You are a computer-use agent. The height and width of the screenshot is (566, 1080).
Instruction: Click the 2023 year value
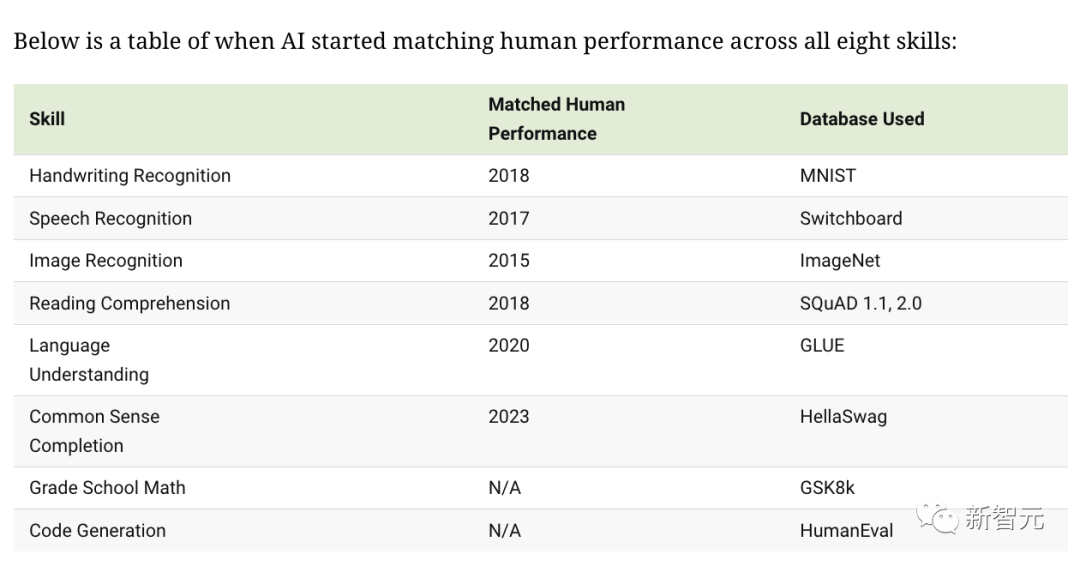[508, 417]
